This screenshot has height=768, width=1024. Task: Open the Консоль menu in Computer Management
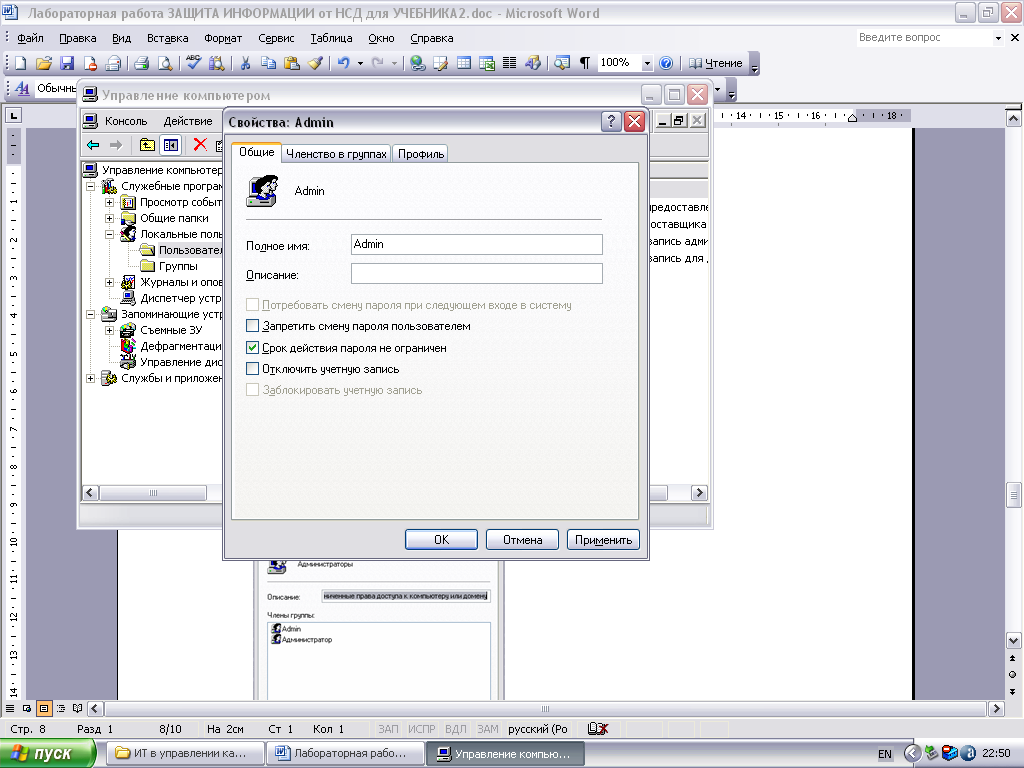(126, 121)
